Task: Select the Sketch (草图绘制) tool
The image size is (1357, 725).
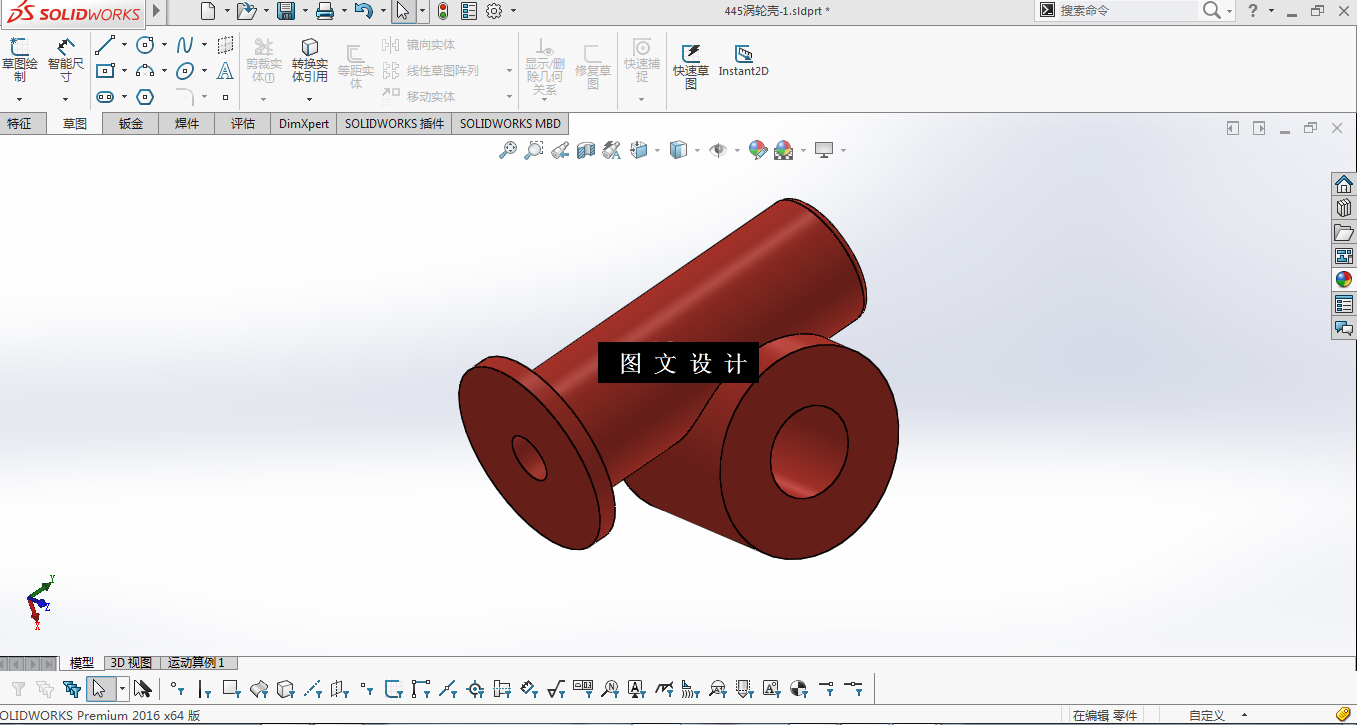Action: pyautogui.click(x=19, y=60)
